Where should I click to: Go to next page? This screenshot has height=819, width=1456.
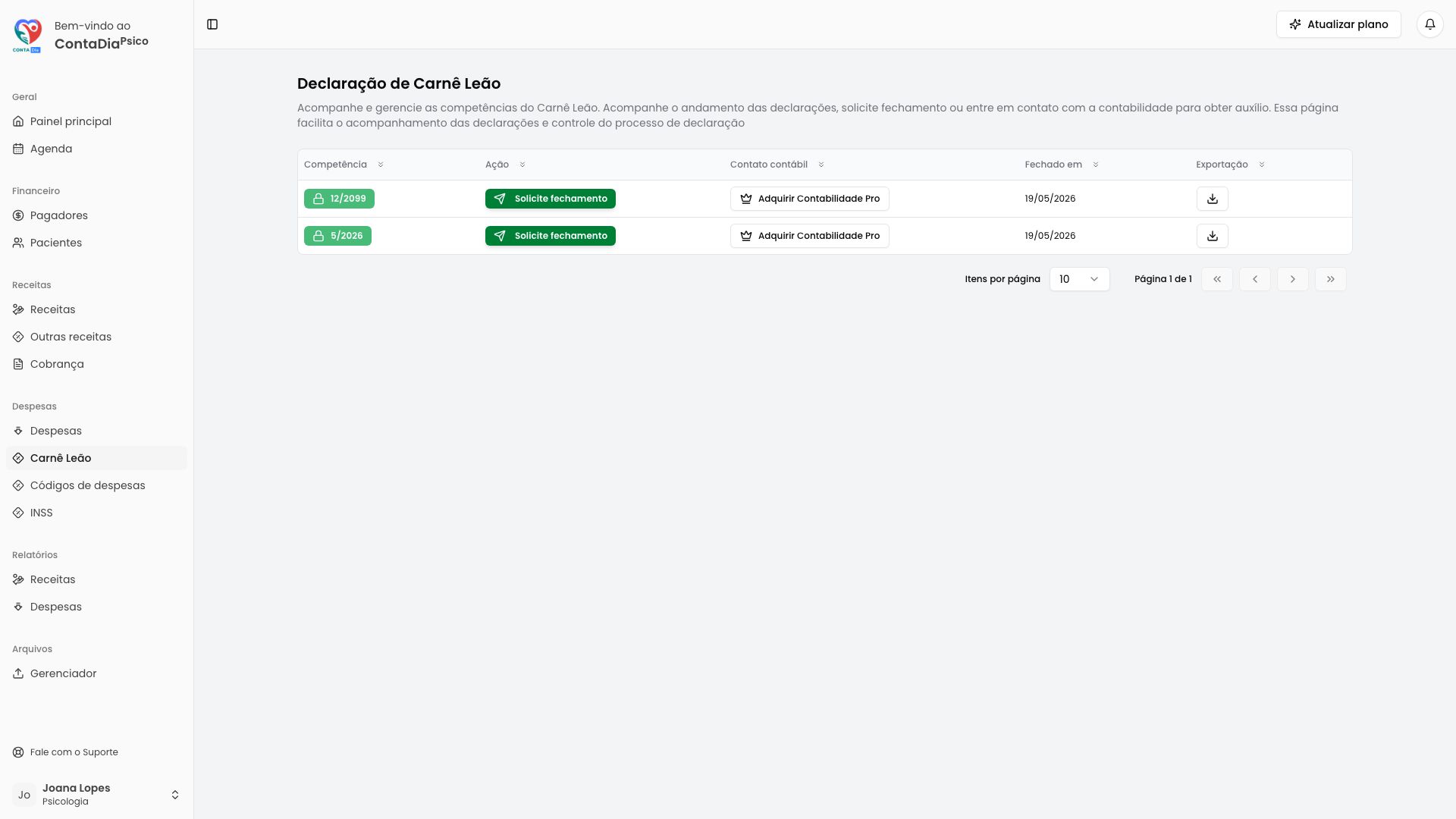coord(1292,279)
